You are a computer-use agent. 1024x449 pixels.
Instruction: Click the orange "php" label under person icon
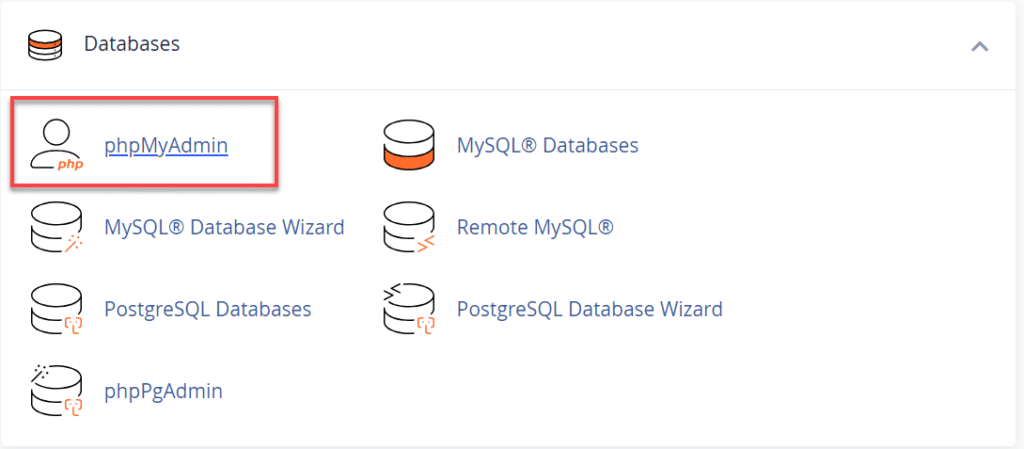(x=70, y=165)
